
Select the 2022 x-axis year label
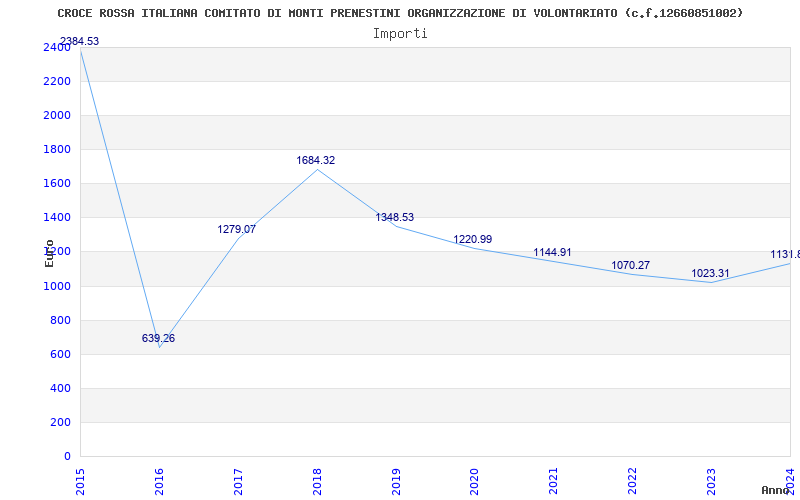tap(633, 481)
